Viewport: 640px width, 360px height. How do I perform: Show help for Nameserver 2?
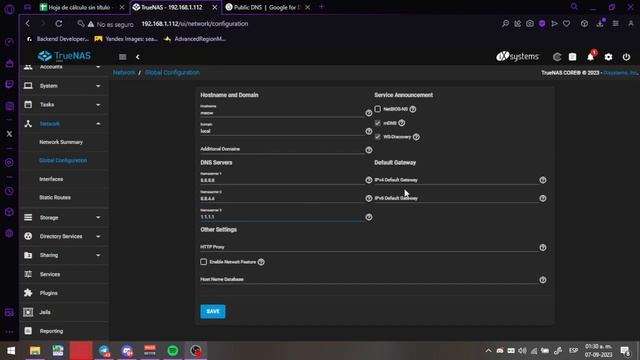click(369, 198)
